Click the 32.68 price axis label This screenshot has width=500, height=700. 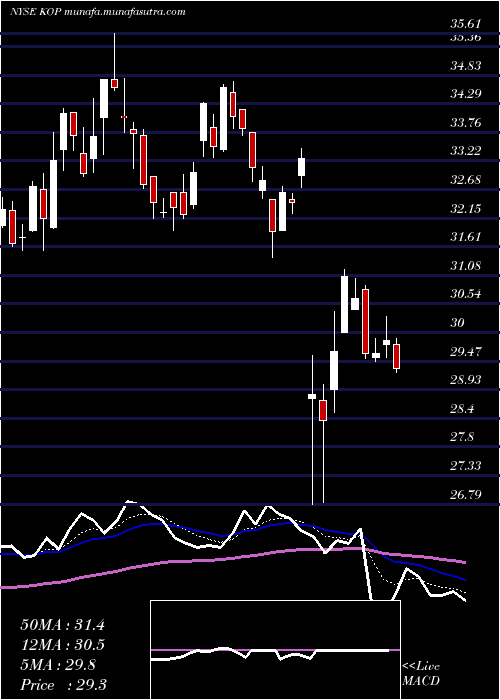tap(466, 180)
